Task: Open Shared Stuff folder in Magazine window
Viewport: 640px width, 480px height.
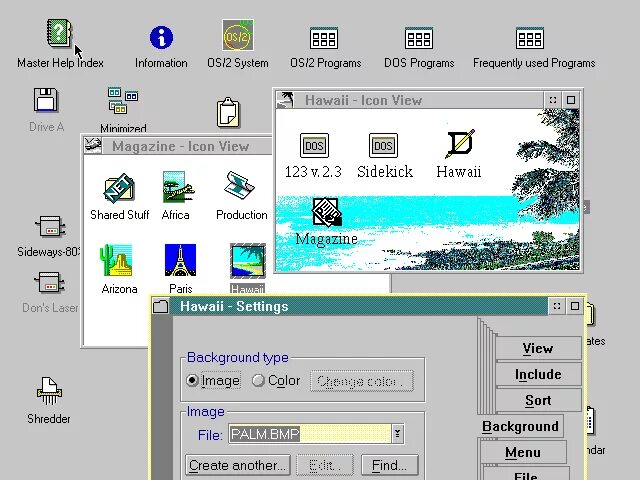Action: tap(119, 188)
